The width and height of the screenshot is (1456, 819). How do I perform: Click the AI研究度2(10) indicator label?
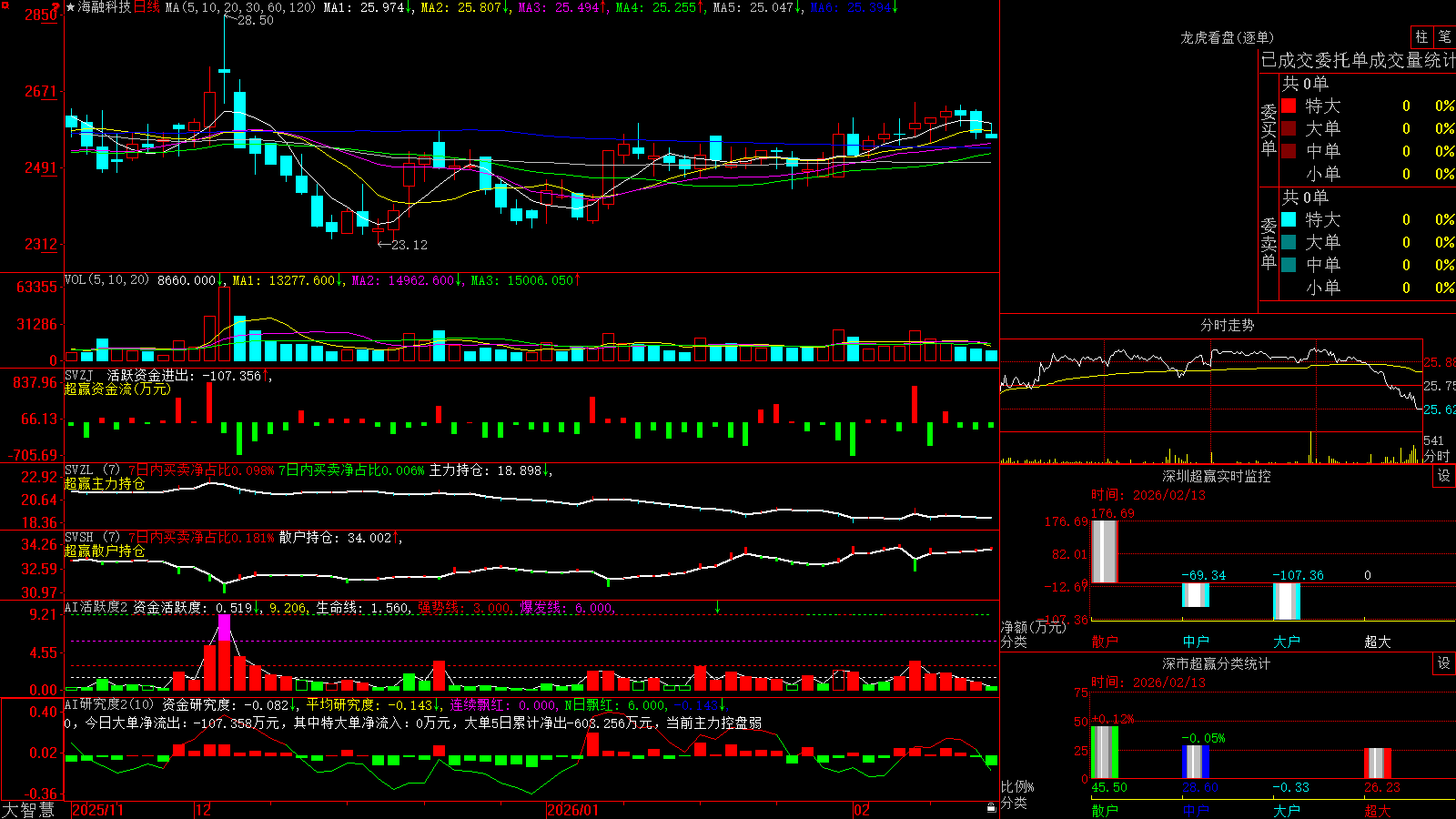[x=109, y=704]
